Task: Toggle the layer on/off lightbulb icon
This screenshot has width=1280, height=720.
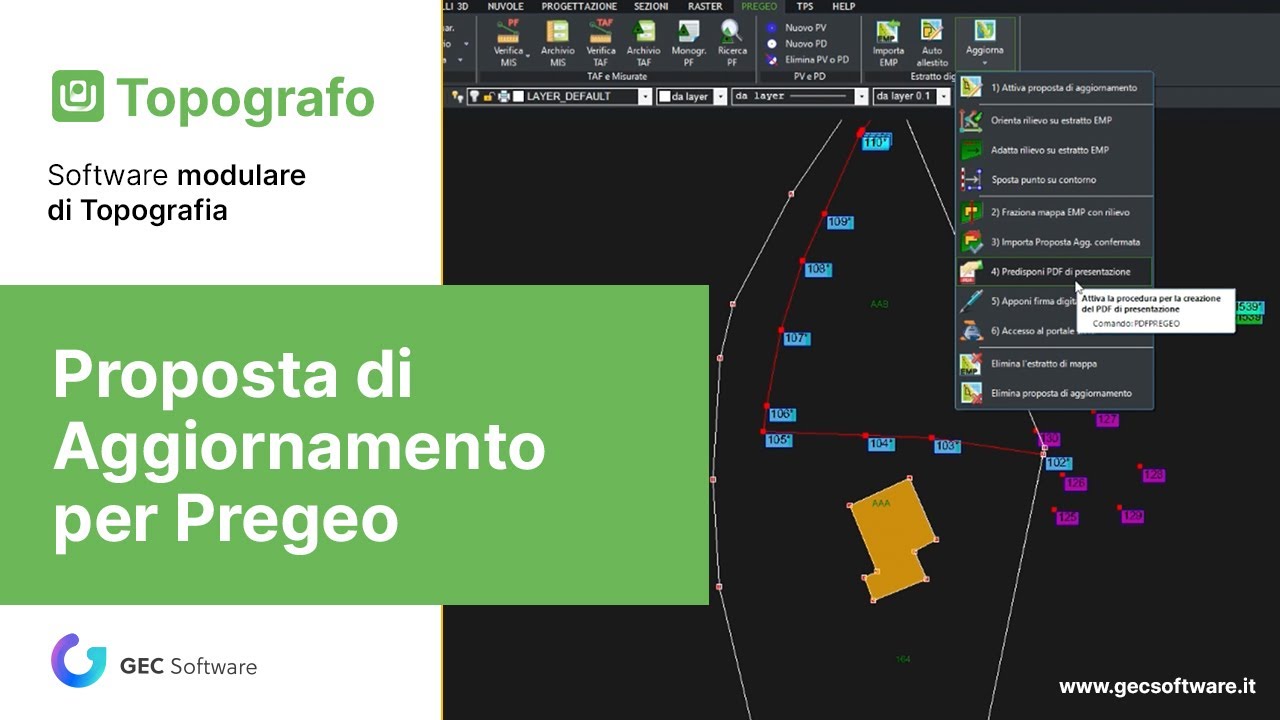Action: click(x=474, y=97)
